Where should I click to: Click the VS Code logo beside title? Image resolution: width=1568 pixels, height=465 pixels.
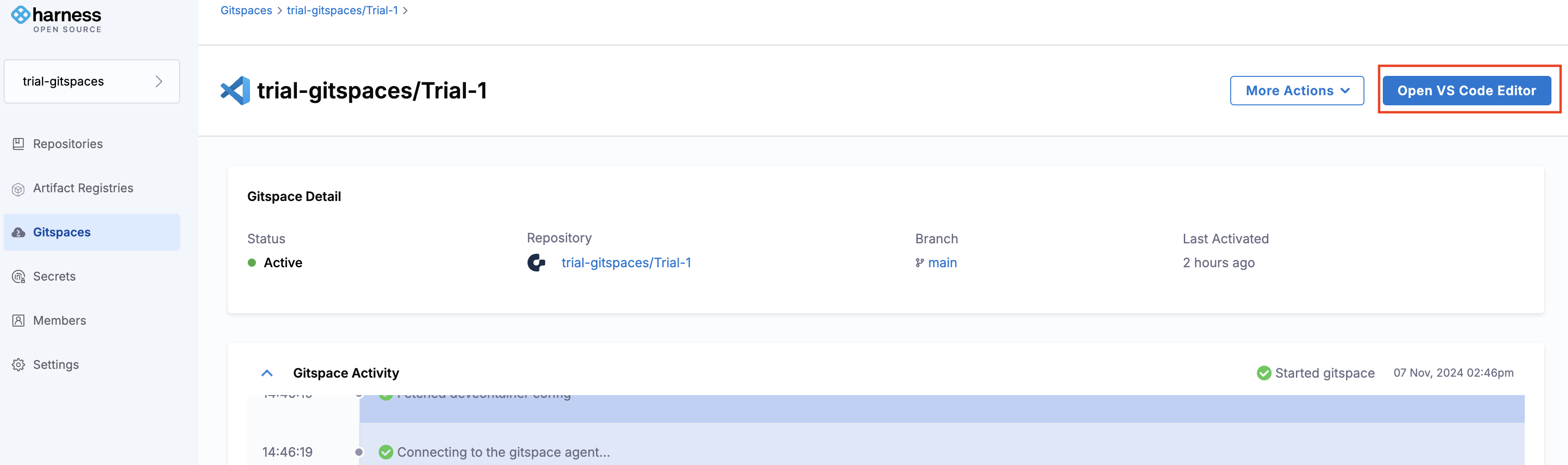[x=235, y=91]
